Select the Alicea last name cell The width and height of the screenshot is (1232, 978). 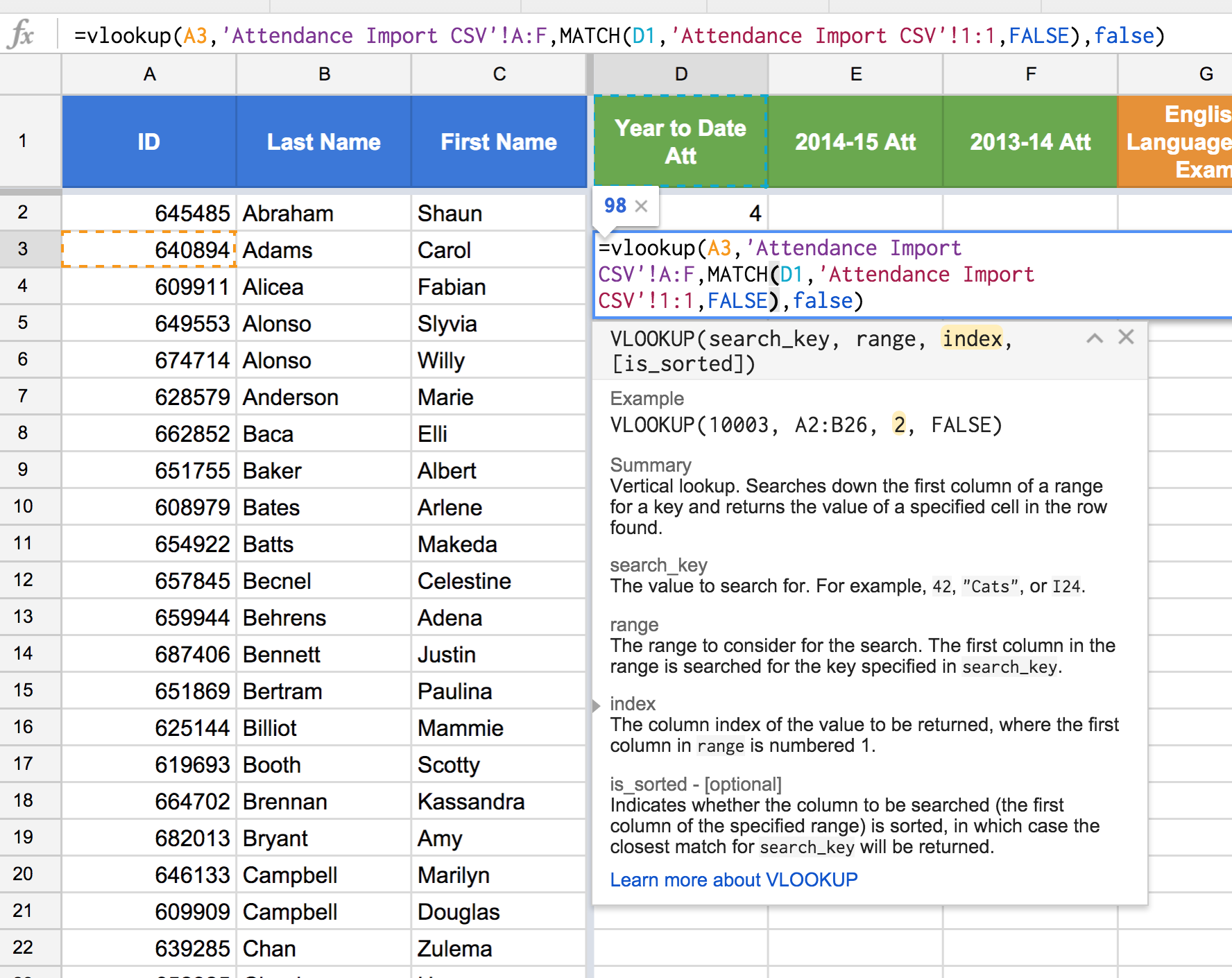[x=324, y=286]
